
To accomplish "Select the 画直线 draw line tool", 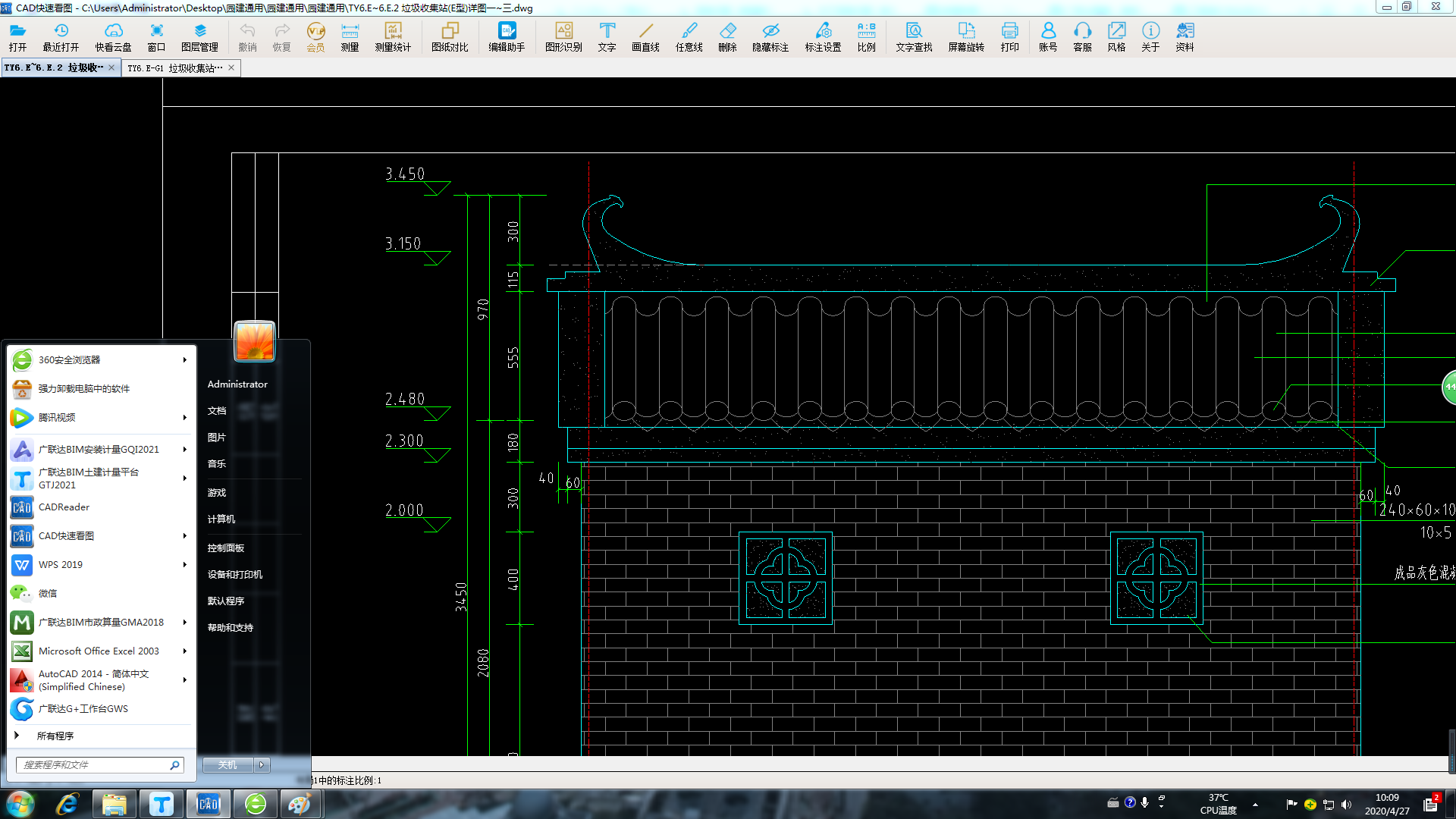I will pos(645,36).
